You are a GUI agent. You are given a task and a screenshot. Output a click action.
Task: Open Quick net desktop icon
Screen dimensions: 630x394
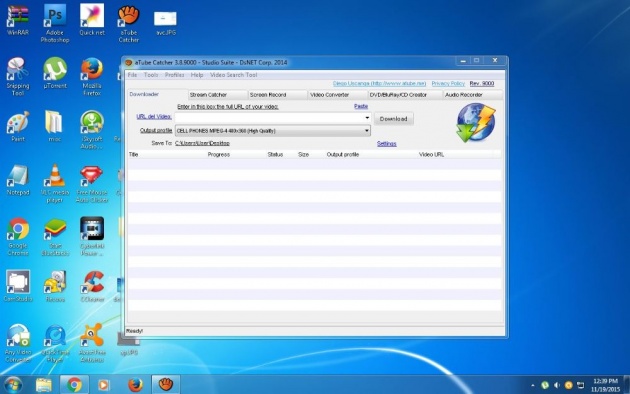point(92,19)
